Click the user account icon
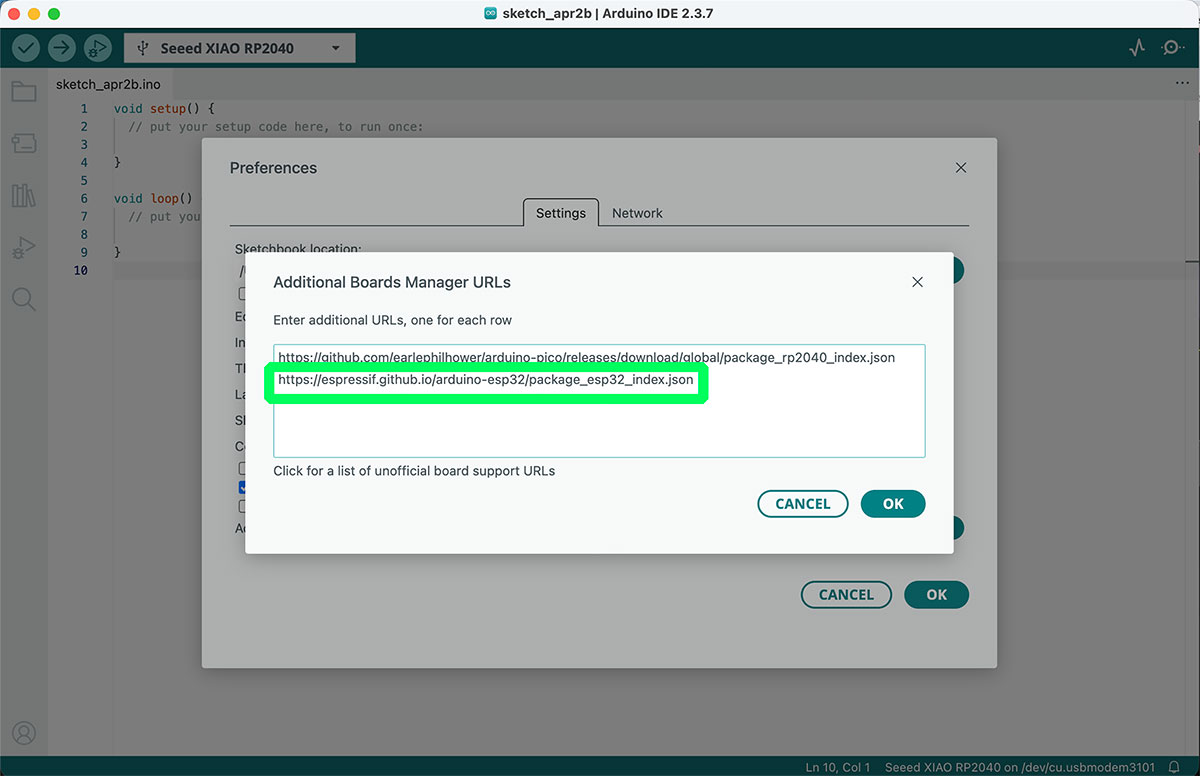 click(x=24, y=733)
